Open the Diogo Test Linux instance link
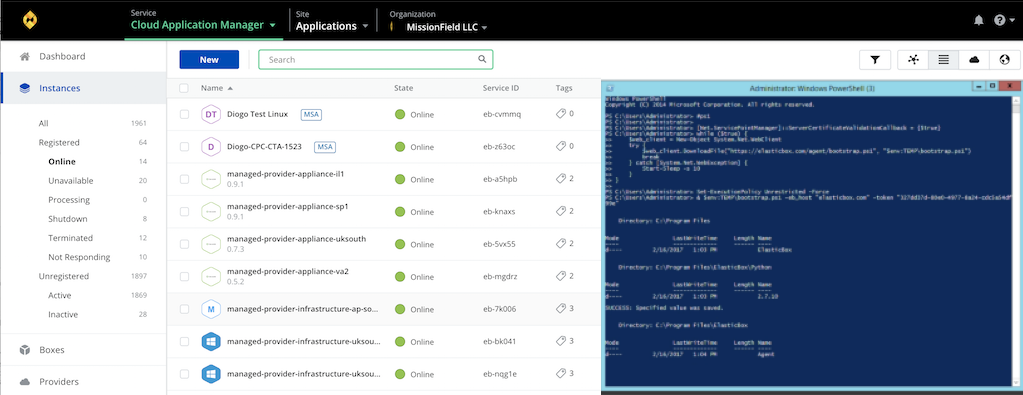Screen dimensions: 1023x395 point(257,114)
